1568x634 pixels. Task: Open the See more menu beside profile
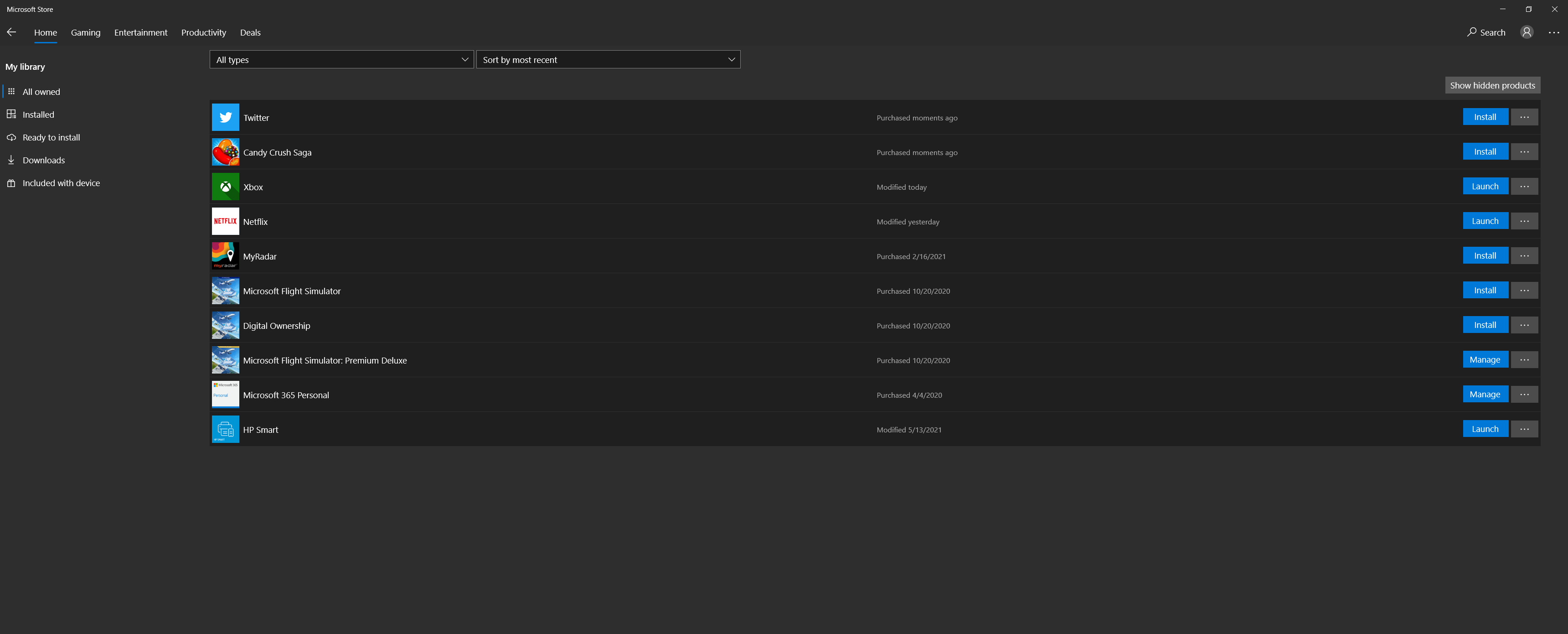(1554, 32)
